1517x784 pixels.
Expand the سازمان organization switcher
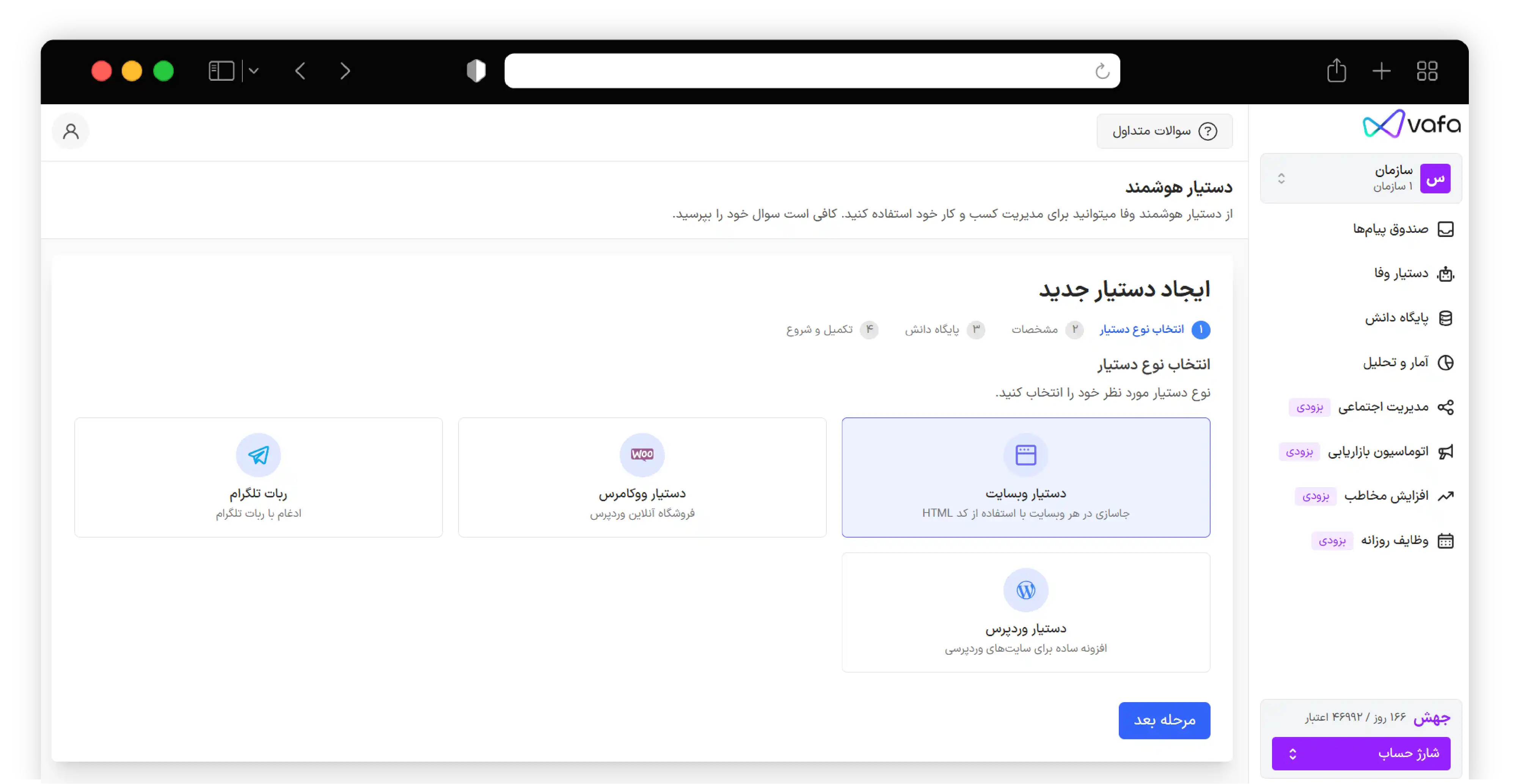[1361, 178]
